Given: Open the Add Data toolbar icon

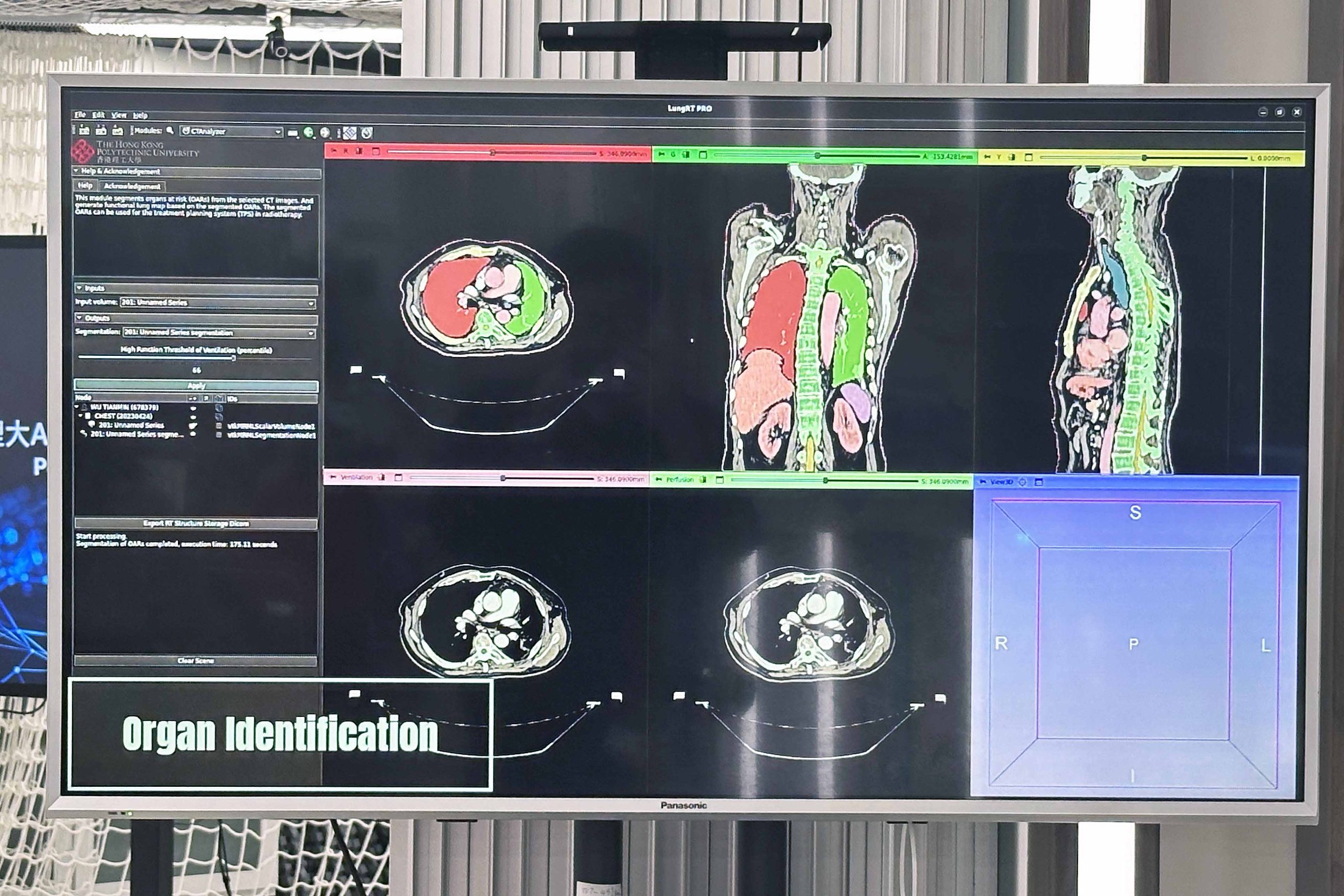Looking at the screenshot, I should tap(85, 131).
